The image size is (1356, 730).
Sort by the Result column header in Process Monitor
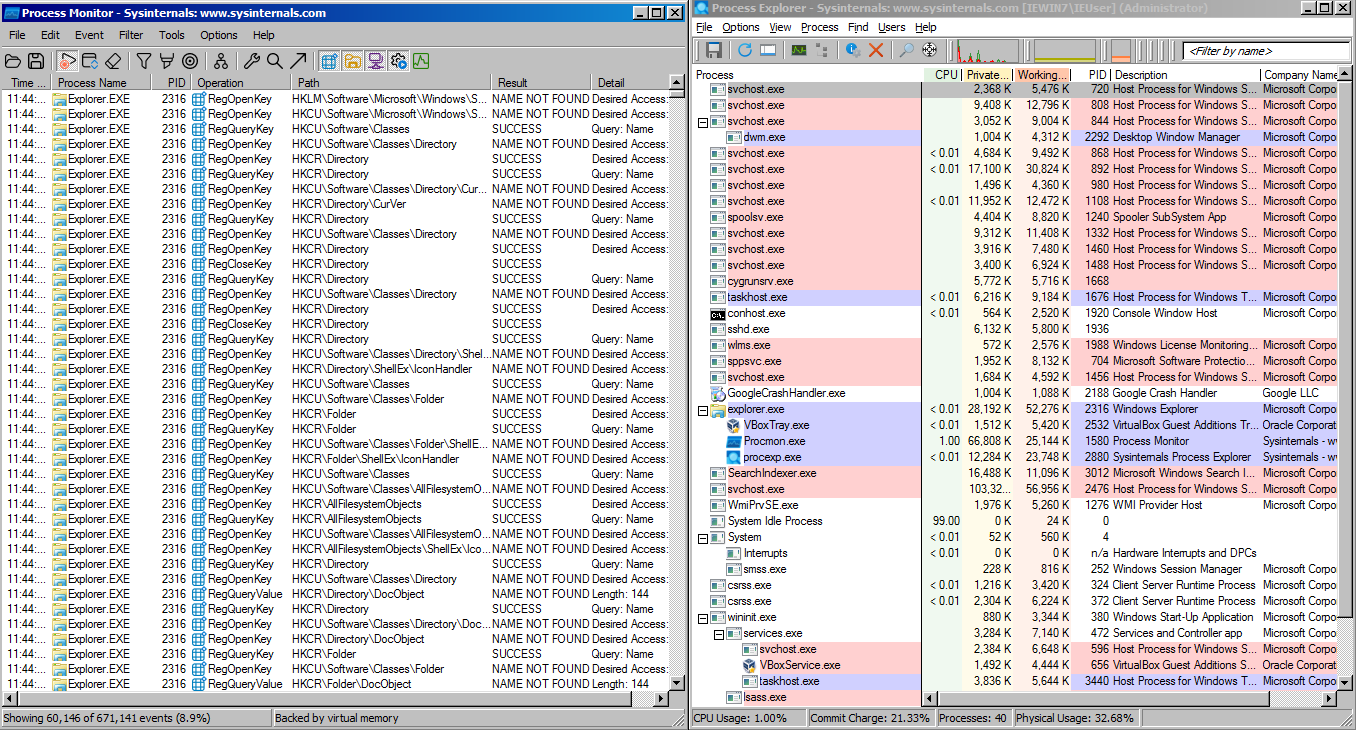pos(539,83)
